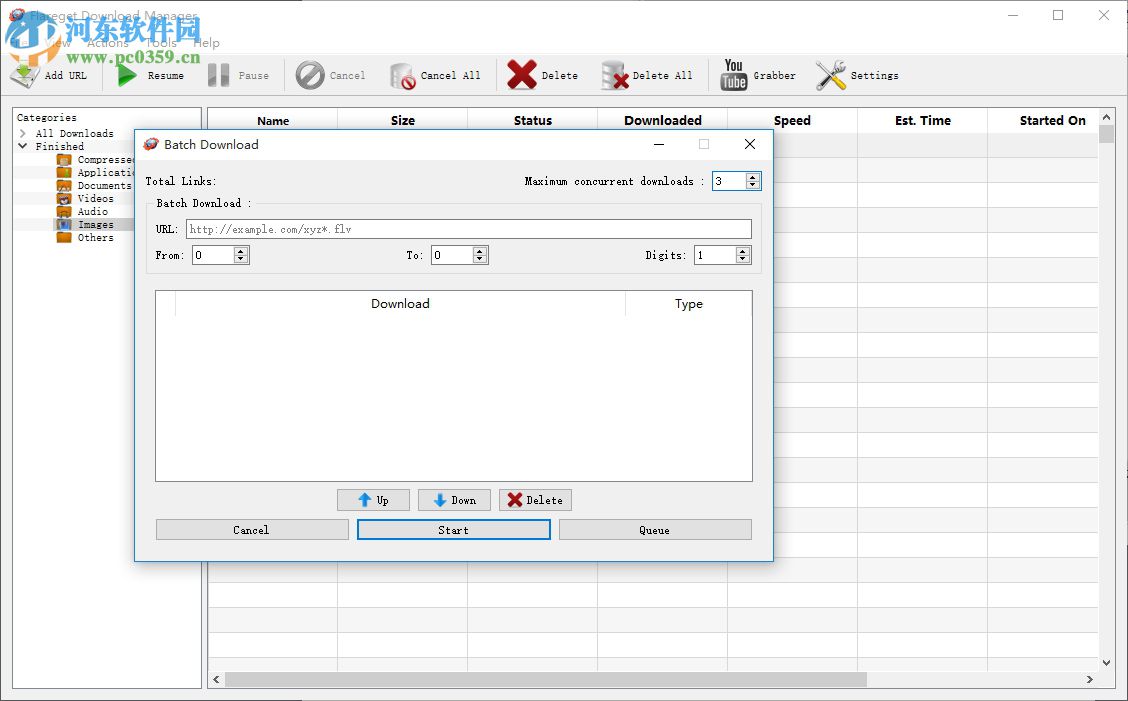1128x701 pixels.
Task: Click the batch download URL field
Action: pyautogui.click(x=468, y=229)
